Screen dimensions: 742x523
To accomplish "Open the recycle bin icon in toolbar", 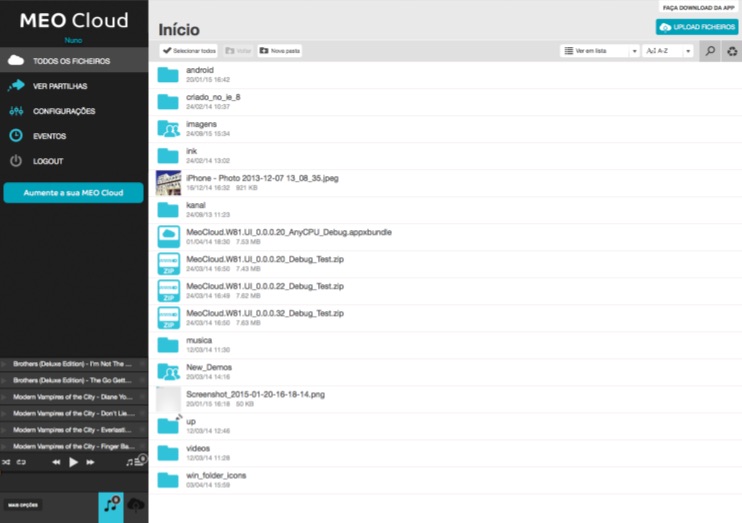I will tap(732, 51).
